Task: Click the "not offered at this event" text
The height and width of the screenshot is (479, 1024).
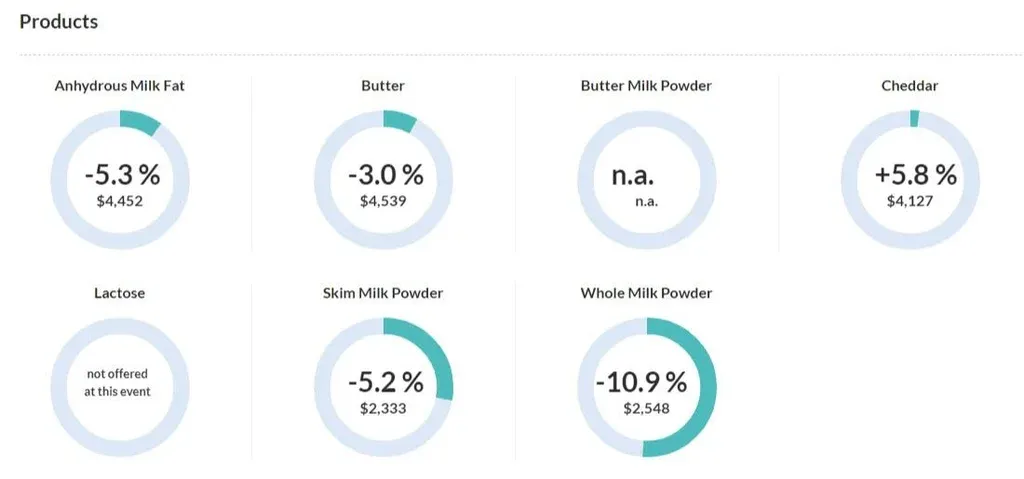Action: [x=118, y=383]
